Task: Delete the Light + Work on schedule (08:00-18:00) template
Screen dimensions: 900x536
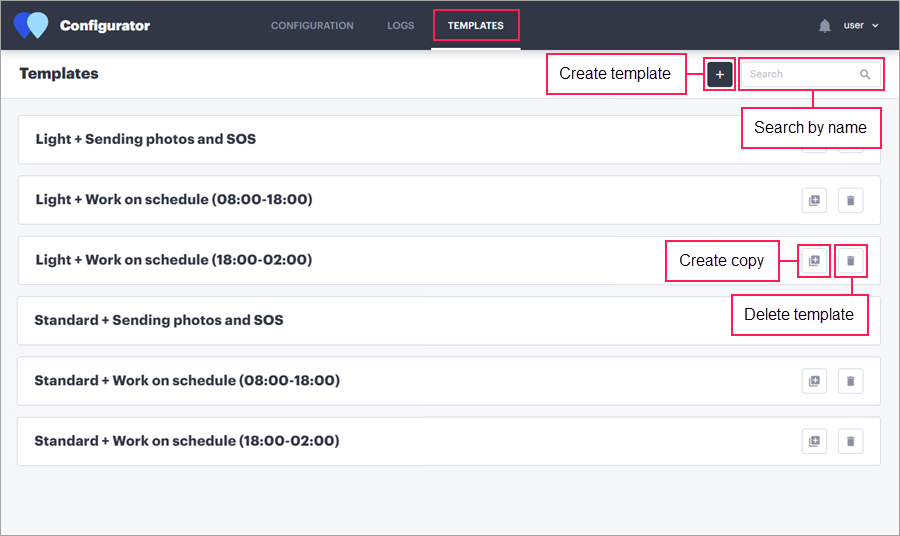Action: [x=850, y=200]
